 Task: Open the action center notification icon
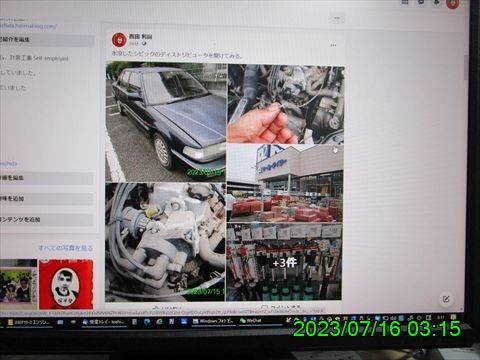pos(454,317)
